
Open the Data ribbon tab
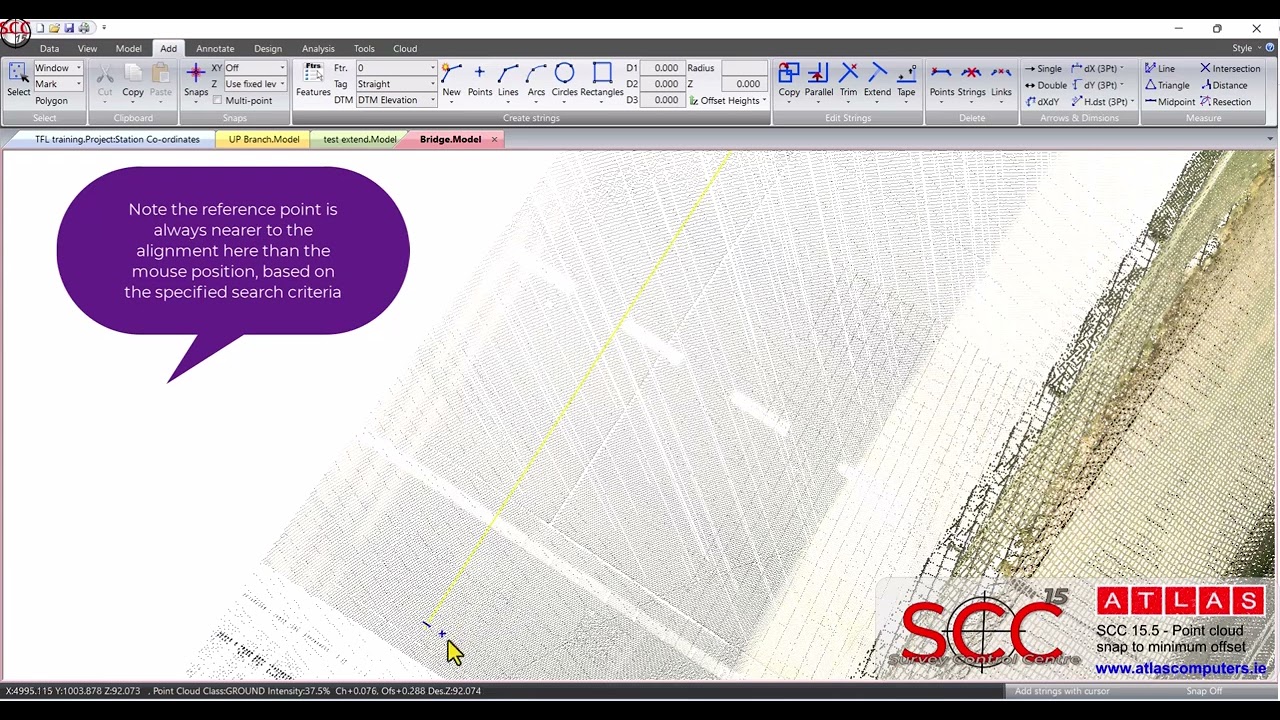(x=49, y=48)
